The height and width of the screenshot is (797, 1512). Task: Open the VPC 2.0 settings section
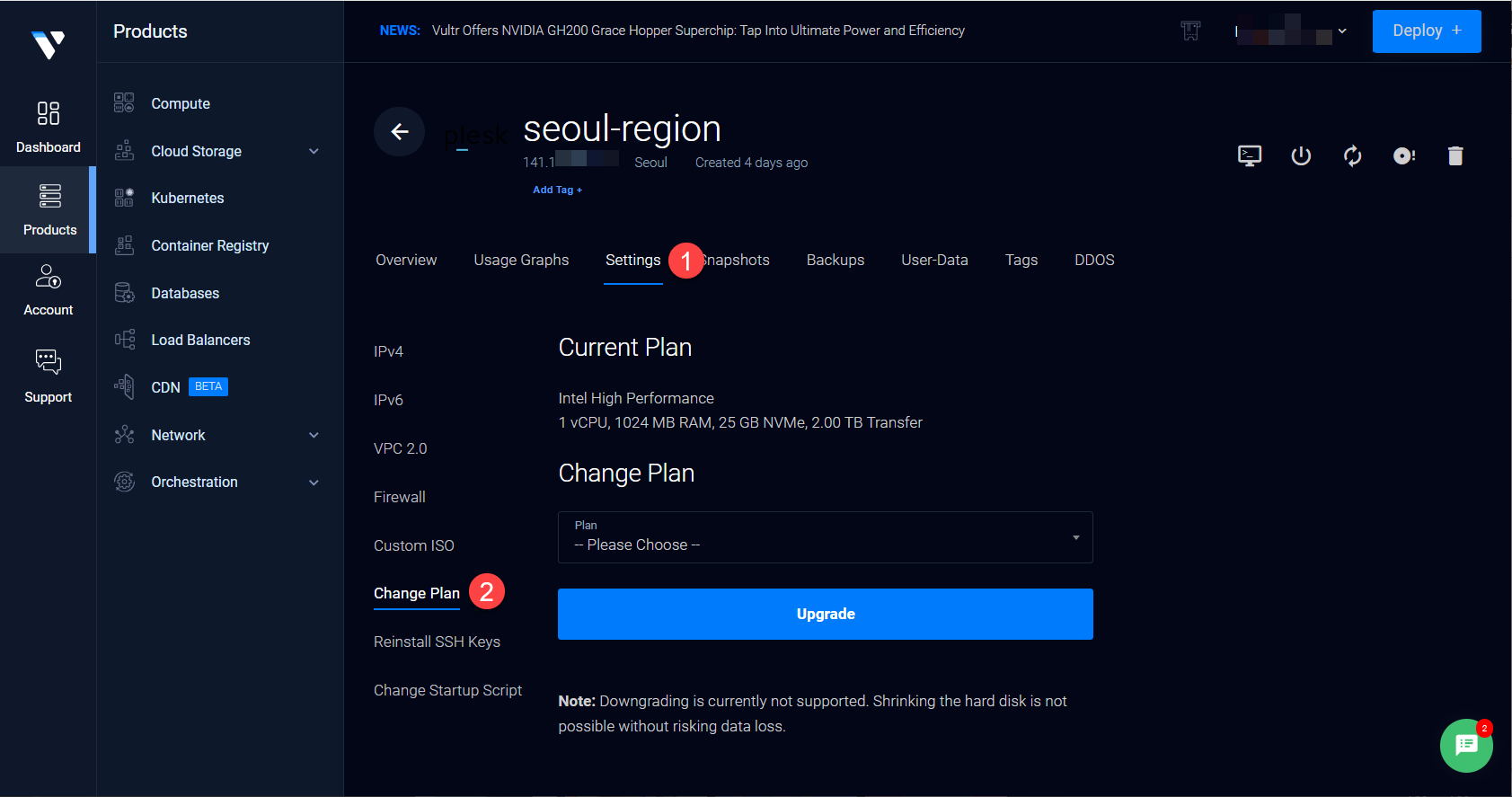pyautogui.click(x=401, y=448)
